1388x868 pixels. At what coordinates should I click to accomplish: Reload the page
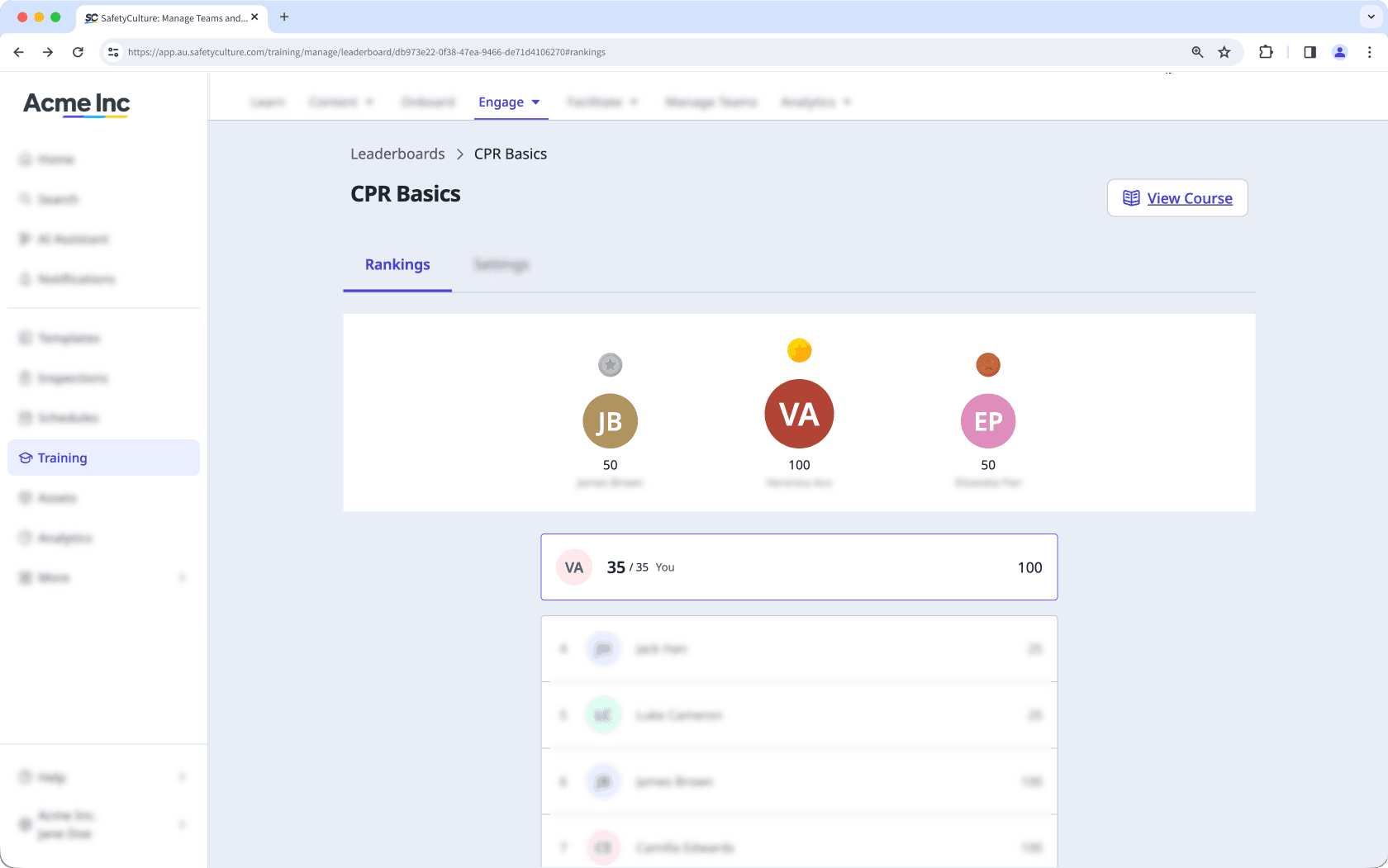click(x=78, y=52)
